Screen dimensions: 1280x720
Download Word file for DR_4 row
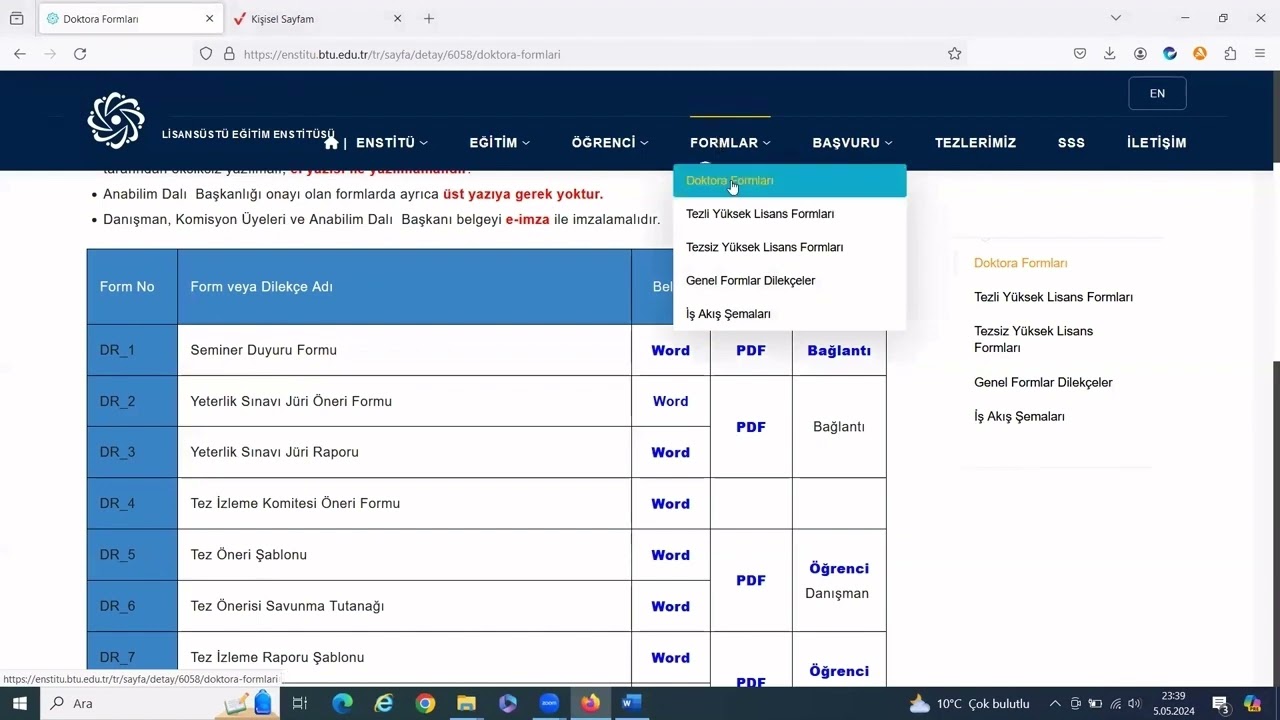[670, 504]
